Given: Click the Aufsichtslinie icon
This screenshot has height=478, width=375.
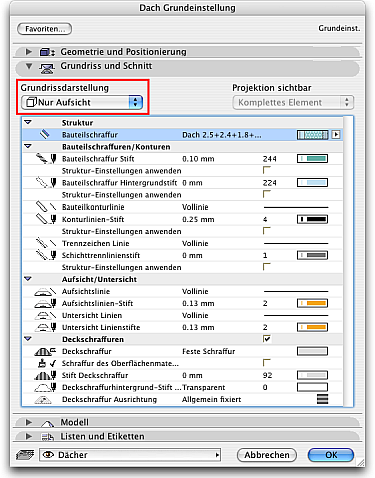Looking at the screenshot, I should (x=45, y=292).
